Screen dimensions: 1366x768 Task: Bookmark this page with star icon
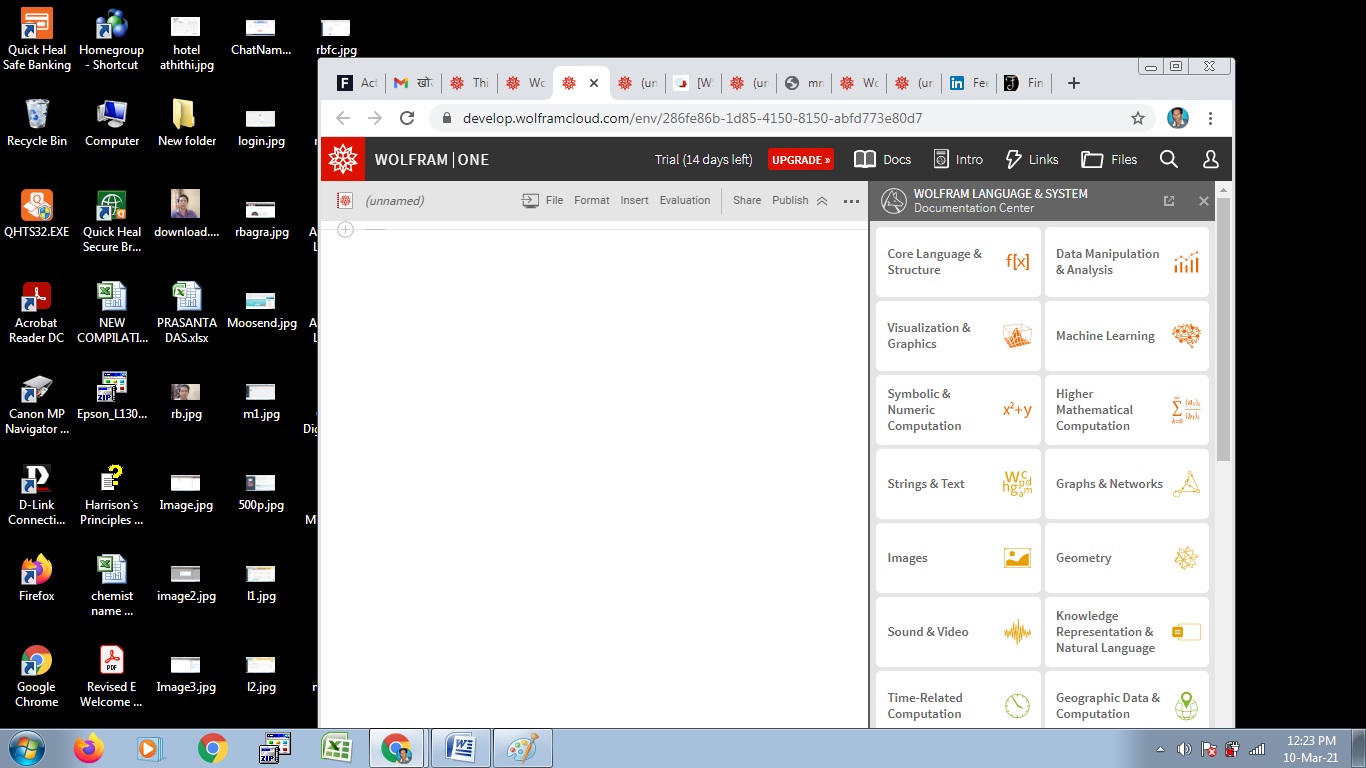1137,118
